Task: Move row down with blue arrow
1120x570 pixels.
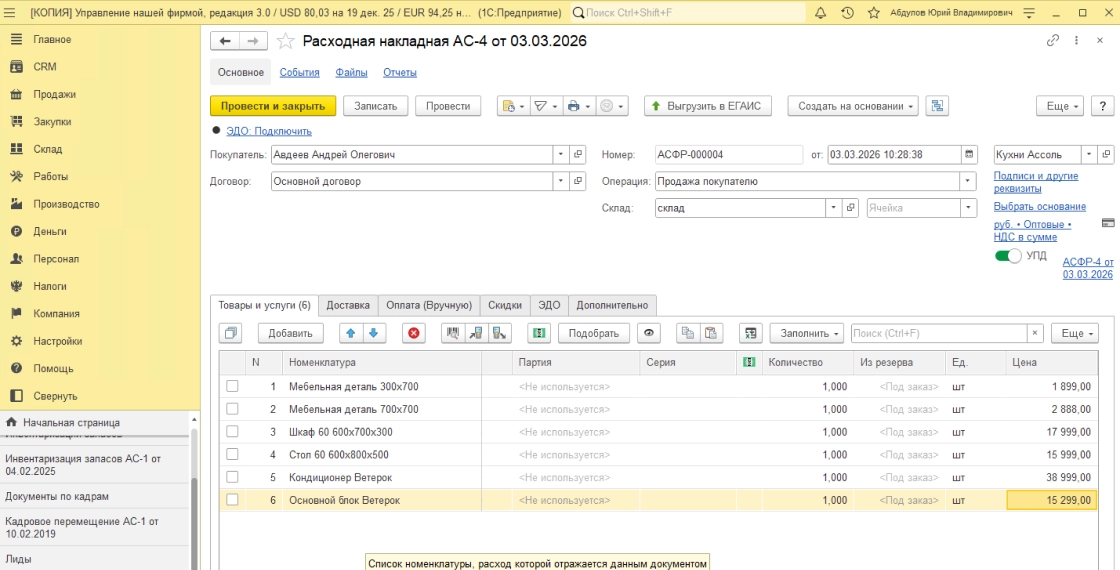Action: click(374, 333)
